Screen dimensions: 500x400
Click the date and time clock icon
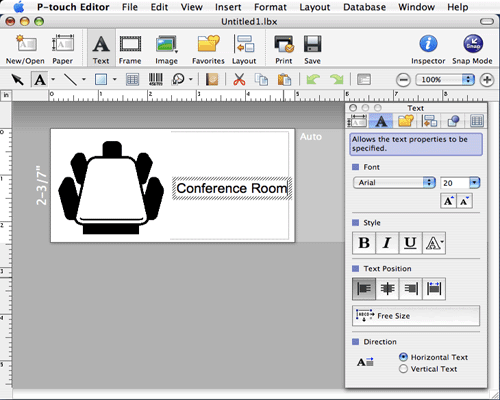coord(178,80)
